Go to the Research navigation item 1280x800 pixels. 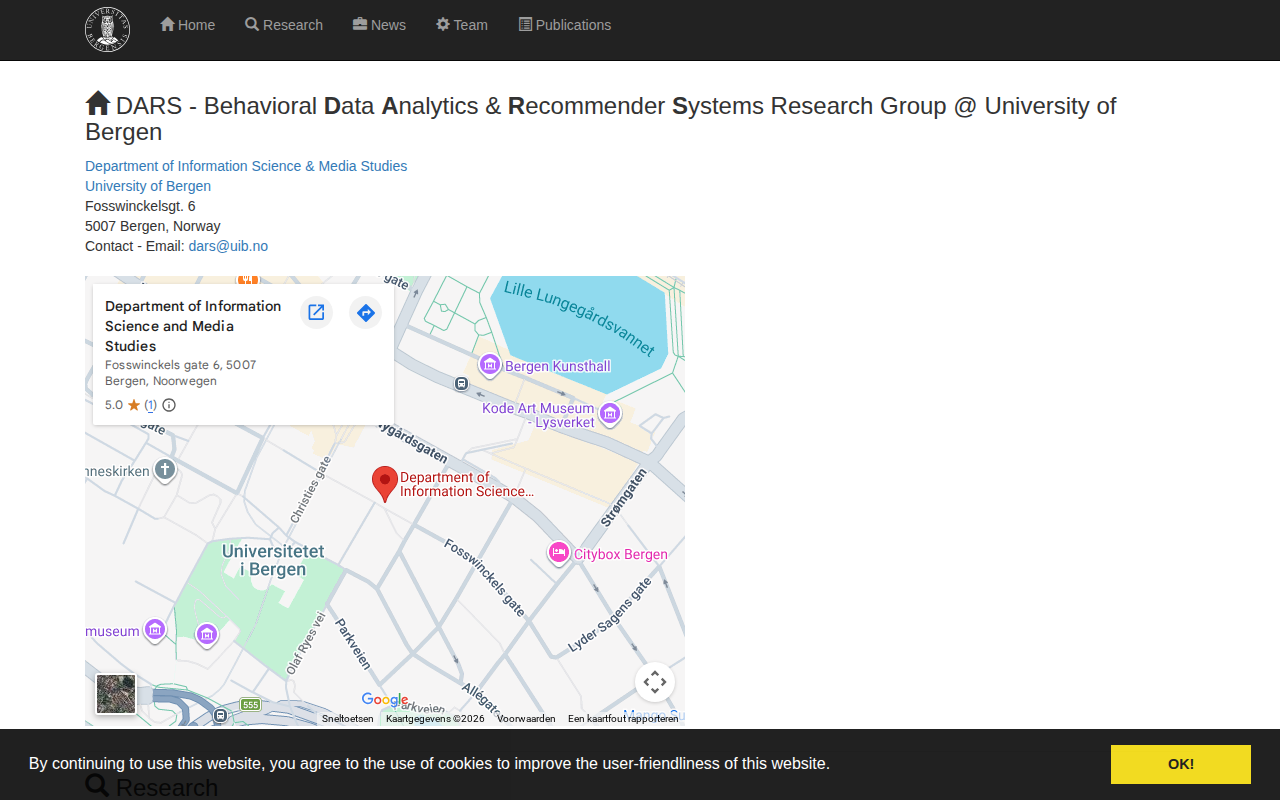tap(284, 25)
